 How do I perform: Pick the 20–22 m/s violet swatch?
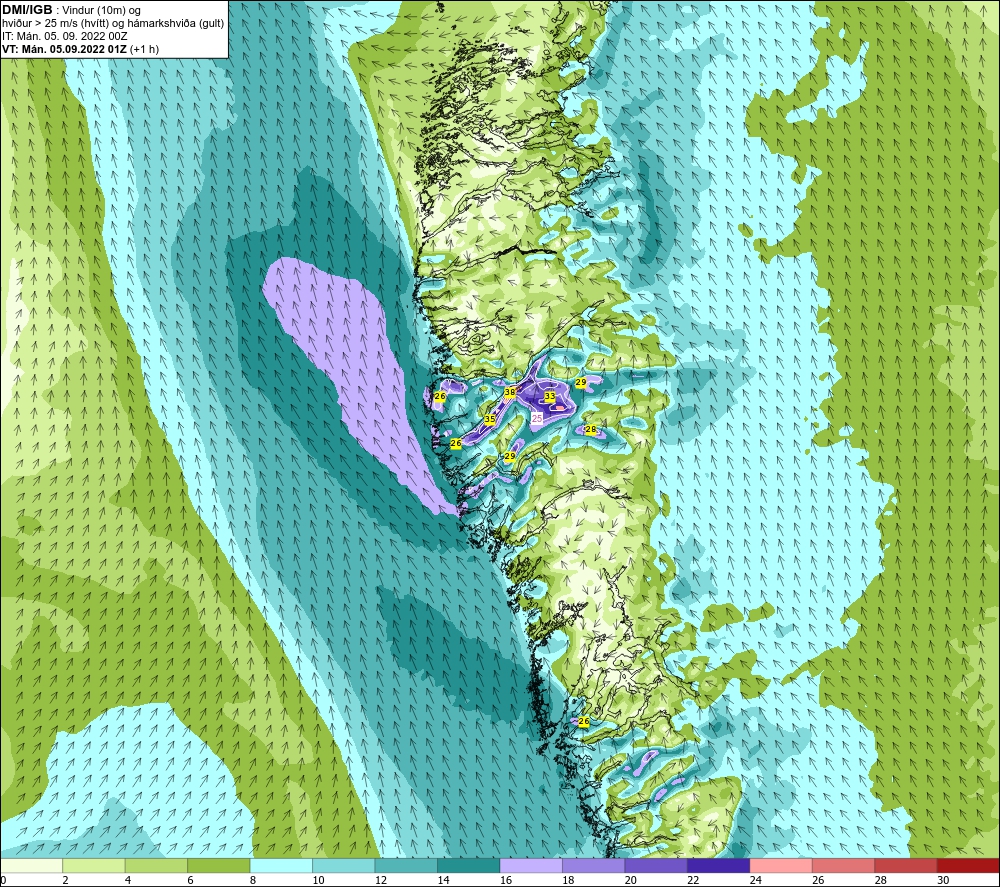656,865
